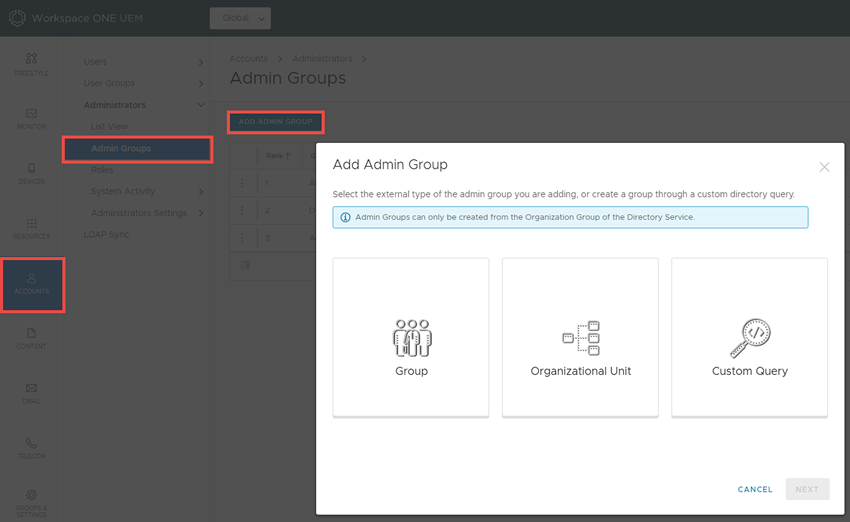Open List View under Administrators
Image resolution: width=850 pixels, height=522 pixels.
(110, 126)
